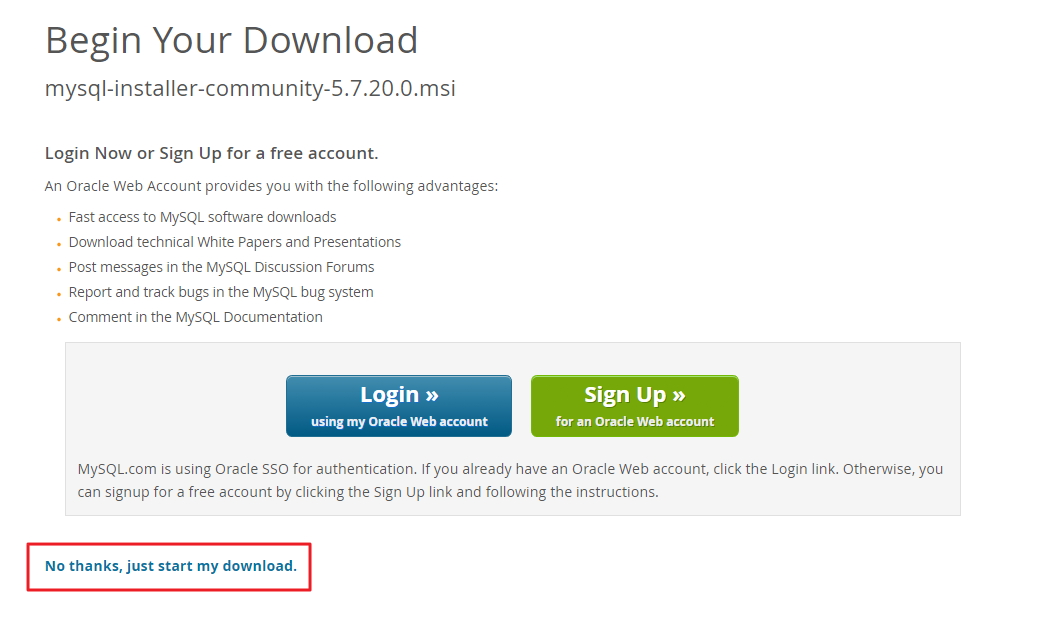Click the "for an Oracle Web account" caption
This screenshot has width=1064, height=634.
(634, 422)
